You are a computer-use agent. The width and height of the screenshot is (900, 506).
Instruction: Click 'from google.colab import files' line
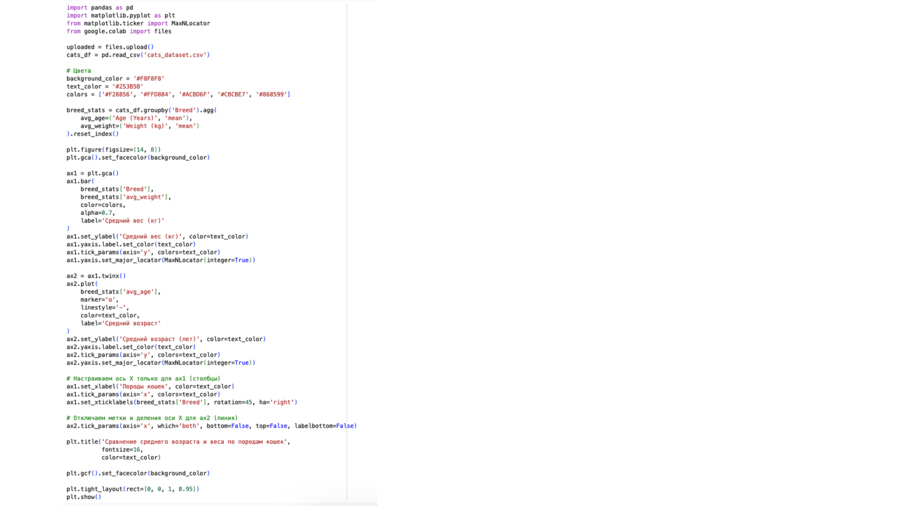pos(119,32)
